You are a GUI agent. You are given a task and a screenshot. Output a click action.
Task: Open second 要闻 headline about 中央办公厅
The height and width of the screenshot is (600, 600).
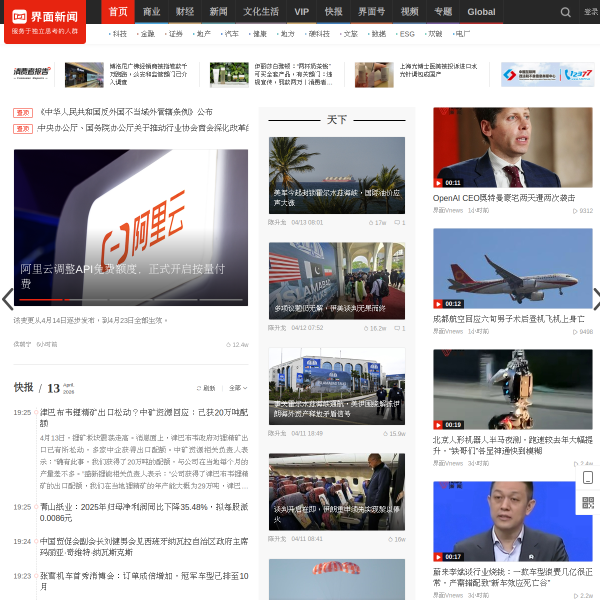click(143, 128)
